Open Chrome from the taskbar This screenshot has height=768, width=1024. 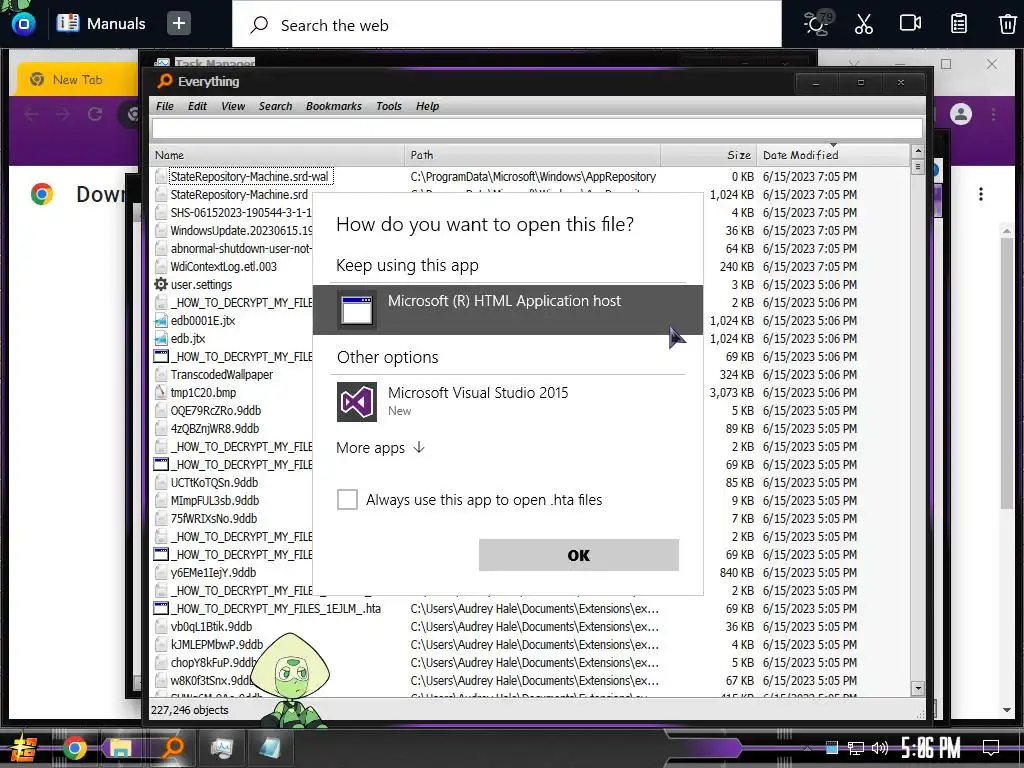click(x=74, y=748)
